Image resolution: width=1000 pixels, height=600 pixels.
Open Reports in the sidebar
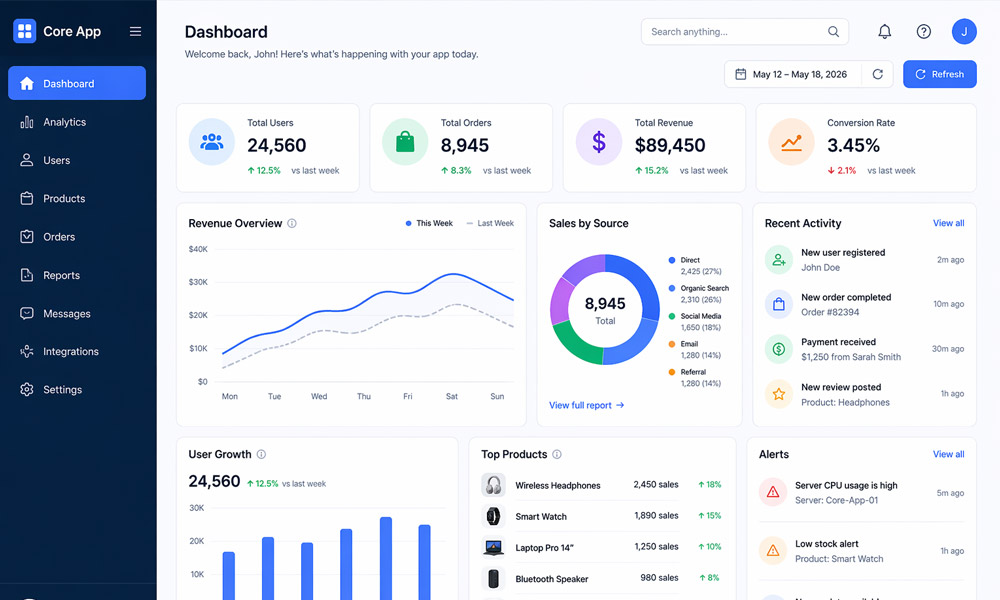pos(77,275)
